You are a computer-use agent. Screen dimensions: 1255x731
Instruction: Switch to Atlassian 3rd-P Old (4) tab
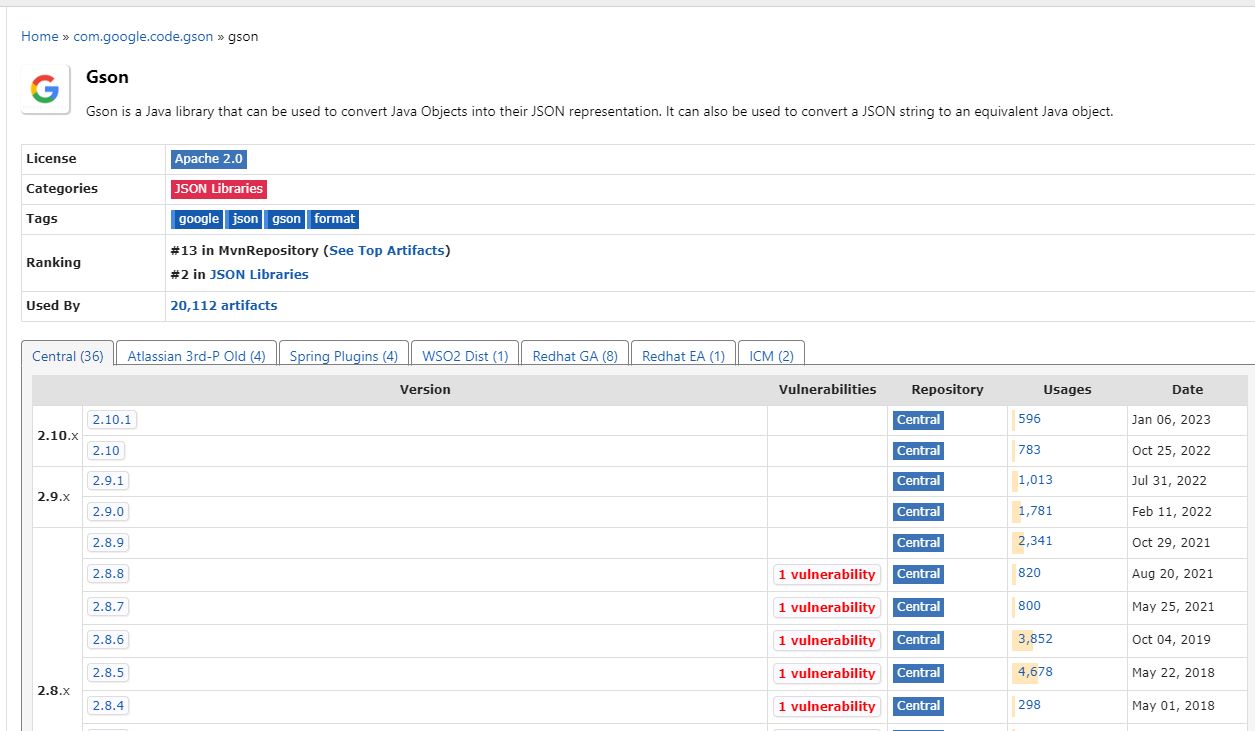coord(196,356)
